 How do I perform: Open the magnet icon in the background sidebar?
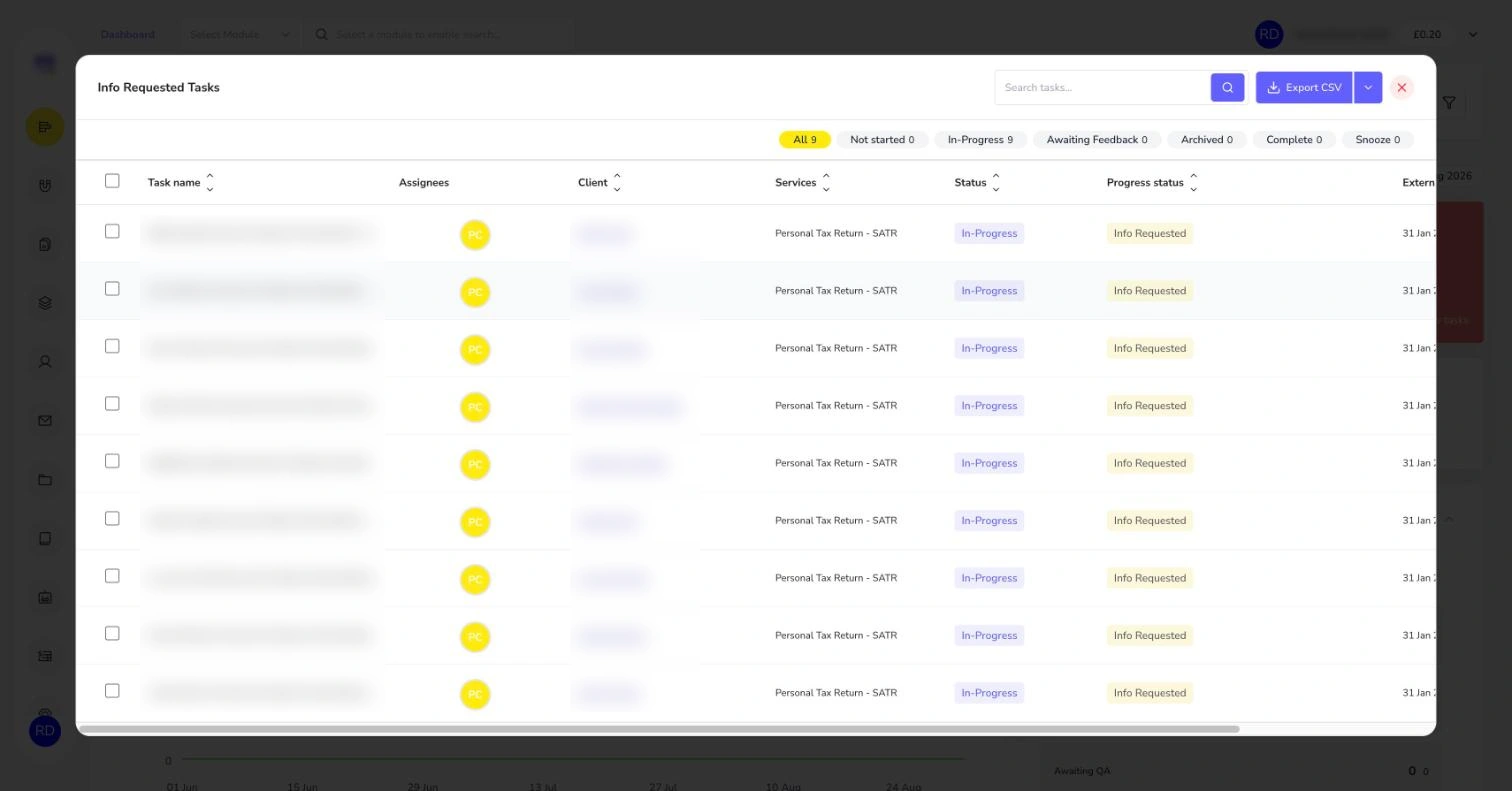click(45, 185)
